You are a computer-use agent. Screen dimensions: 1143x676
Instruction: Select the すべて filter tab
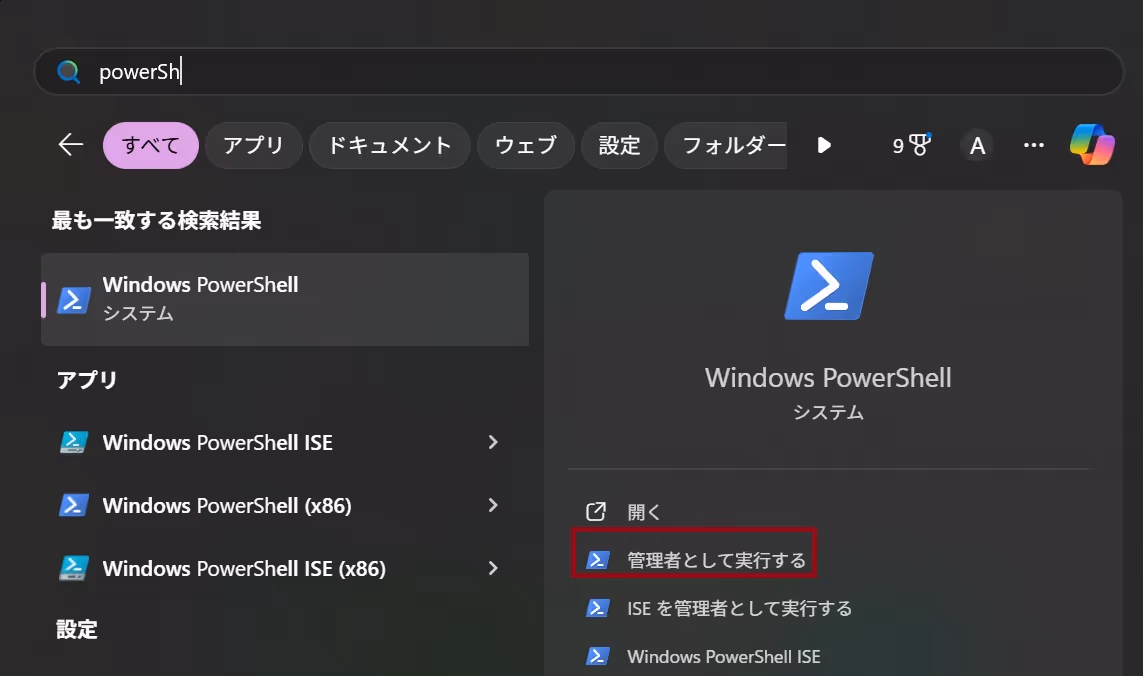[x=151, y=145]
